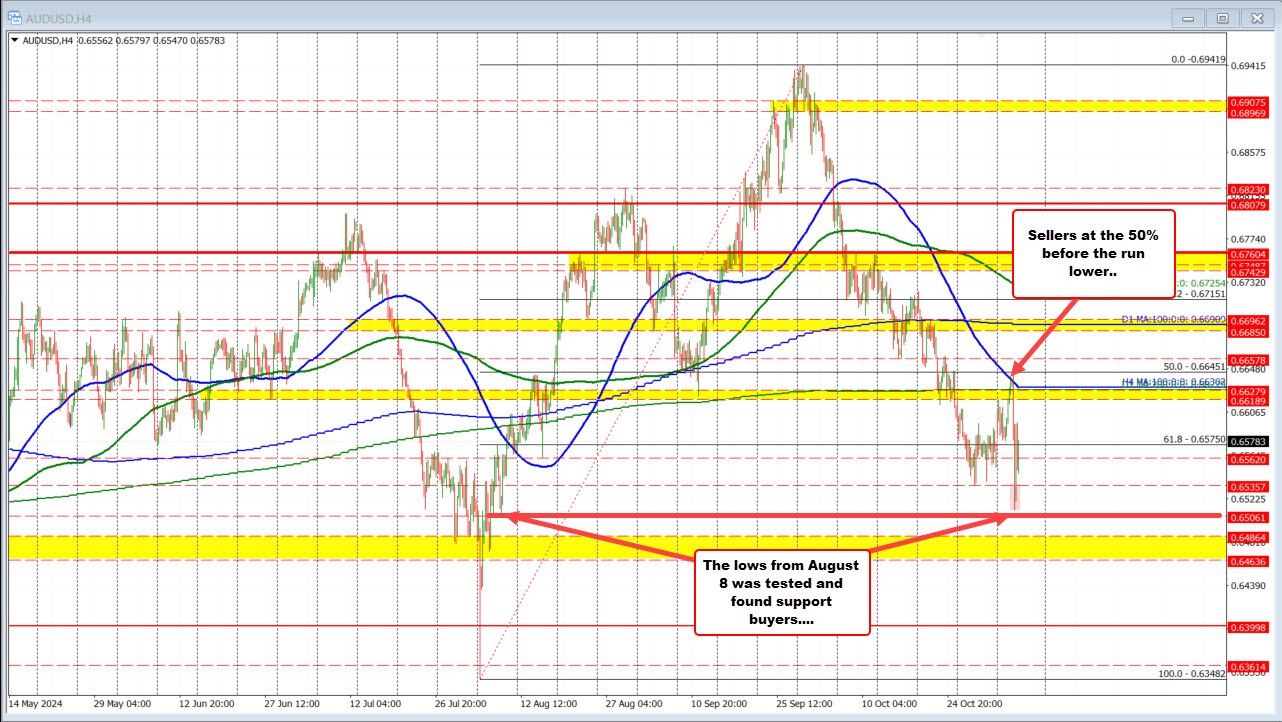Click the chart icon in the window title bar
The height and width of the screenshot is (722, 1282).
13,17
